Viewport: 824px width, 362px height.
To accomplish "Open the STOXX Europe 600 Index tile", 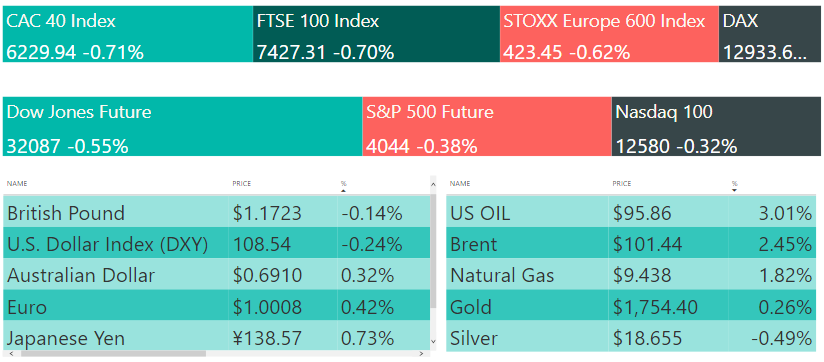I will tap(609, 34).
